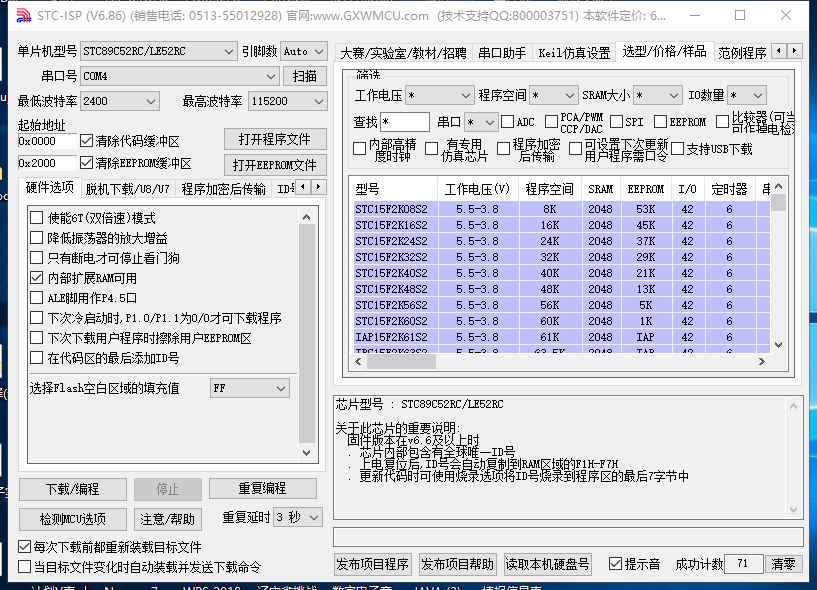Toggle 清除代码缓冲区 checkbox
The width and height of the screenshot is (817, 590).
pyautogui.click(x=86, y=141)
